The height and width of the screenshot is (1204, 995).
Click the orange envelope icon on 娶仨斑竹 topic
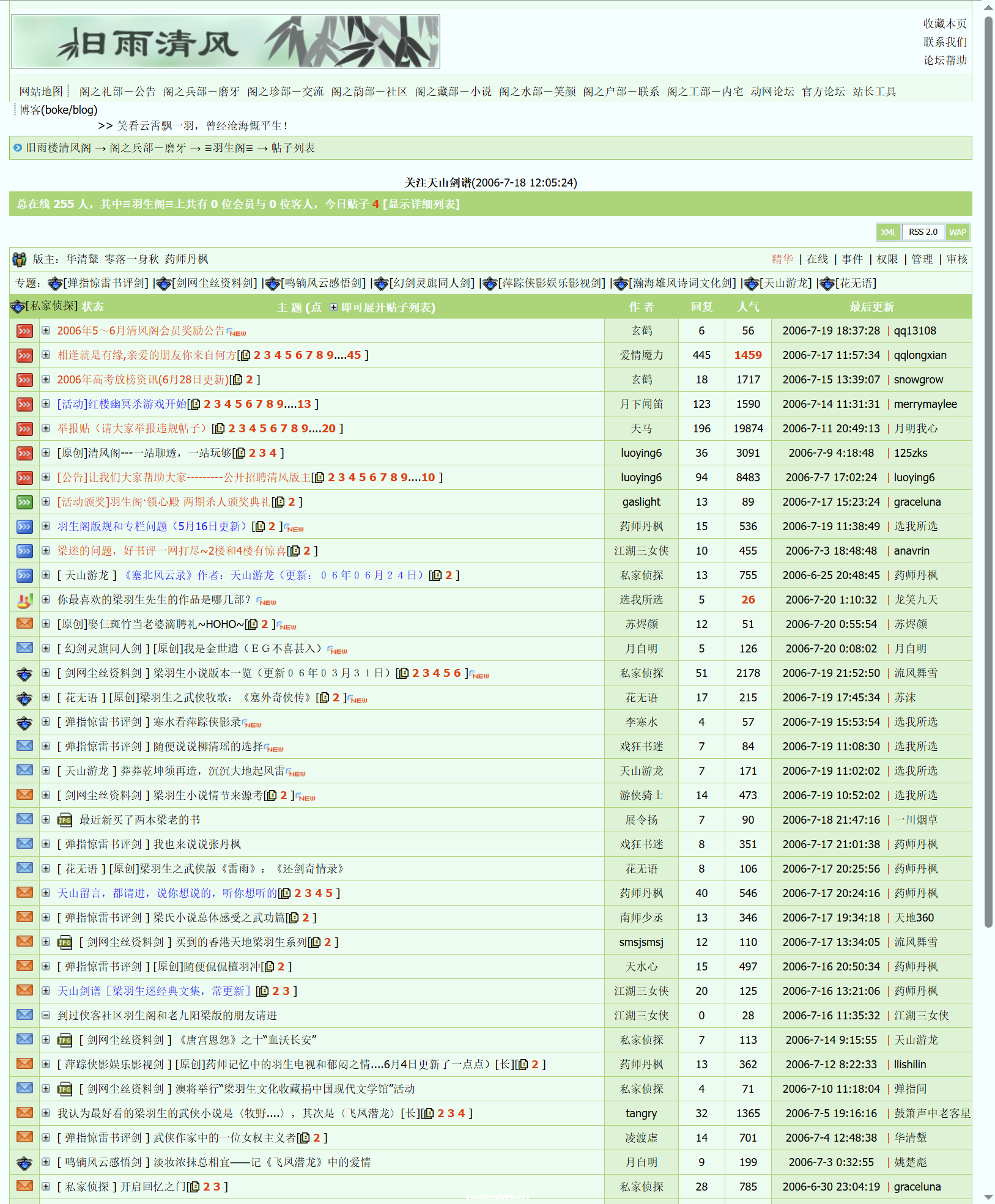tap(24, 624)
